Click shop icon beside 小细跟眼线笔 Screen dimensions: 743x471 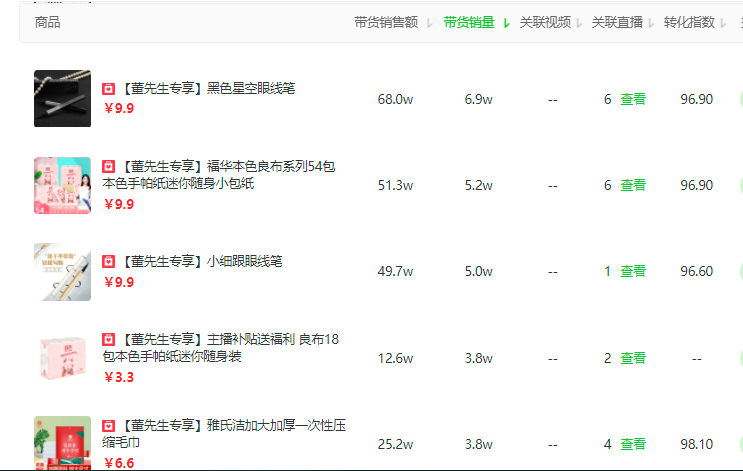click(109, 262)
